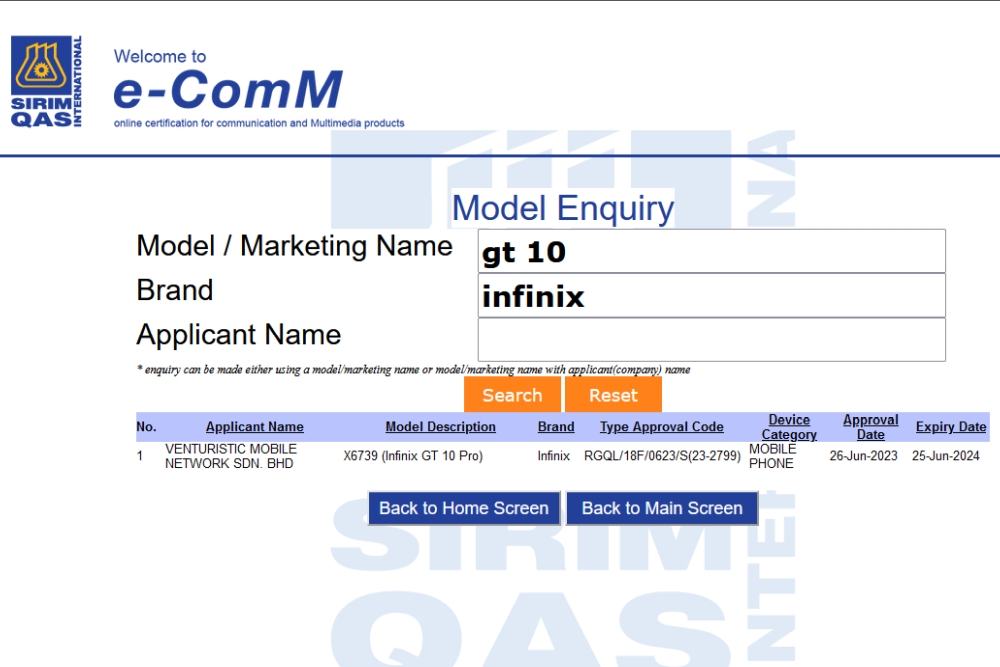The width and height of the screenshot is (1000, 667).
Task: Click the online certification tagline text
Action: coord(259,123)
